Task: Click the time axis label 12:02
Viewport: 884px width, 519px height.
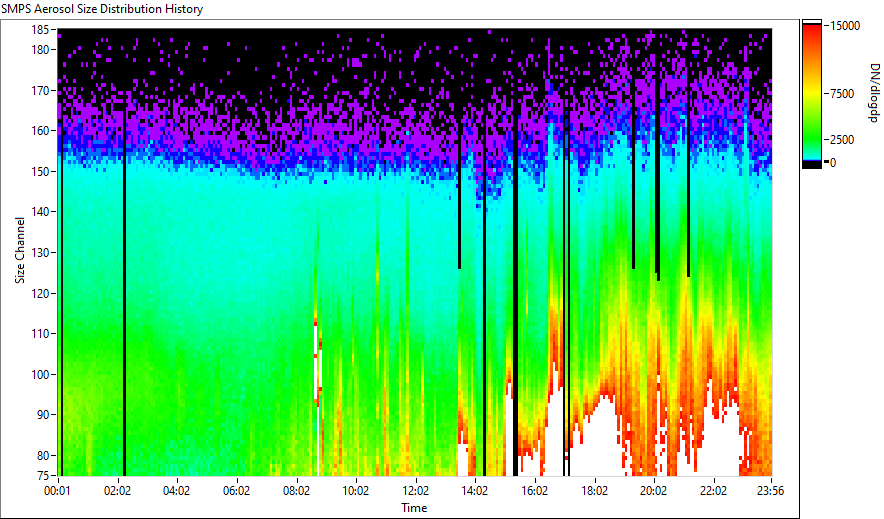Action: [x=416, y=491]
